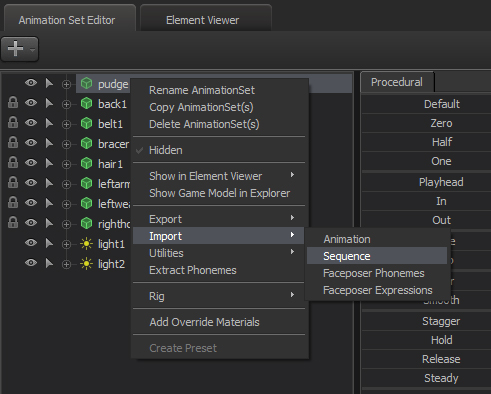Click the green model cube icon for pudge
491x394 pixels.
pyautogui.click(x=87, y=84)
